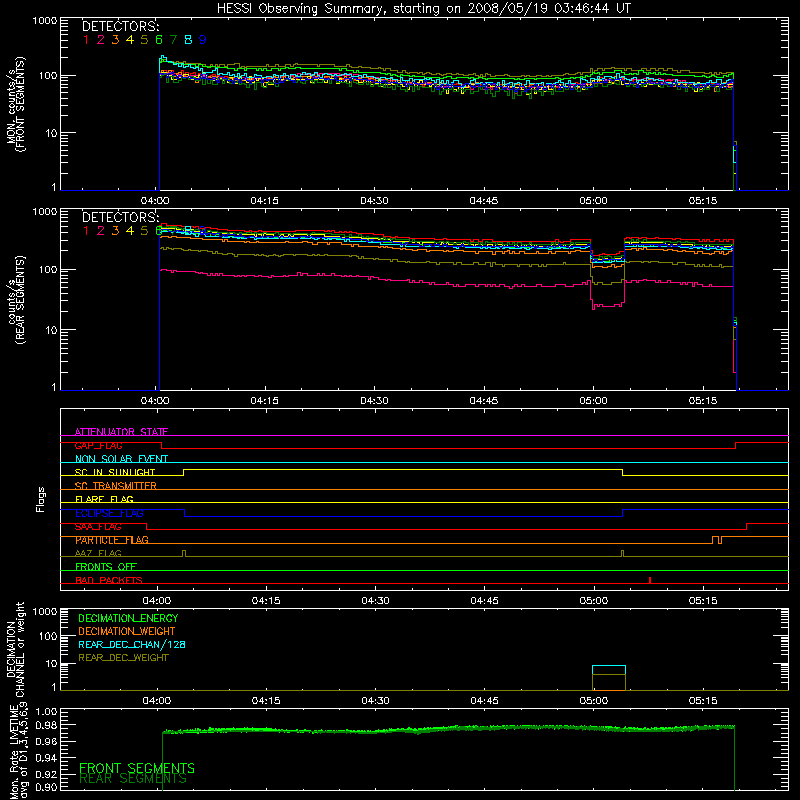Click DETECTORS: heading in front segments plot
The height and width of the screenshot is (800, 800).
120,26
